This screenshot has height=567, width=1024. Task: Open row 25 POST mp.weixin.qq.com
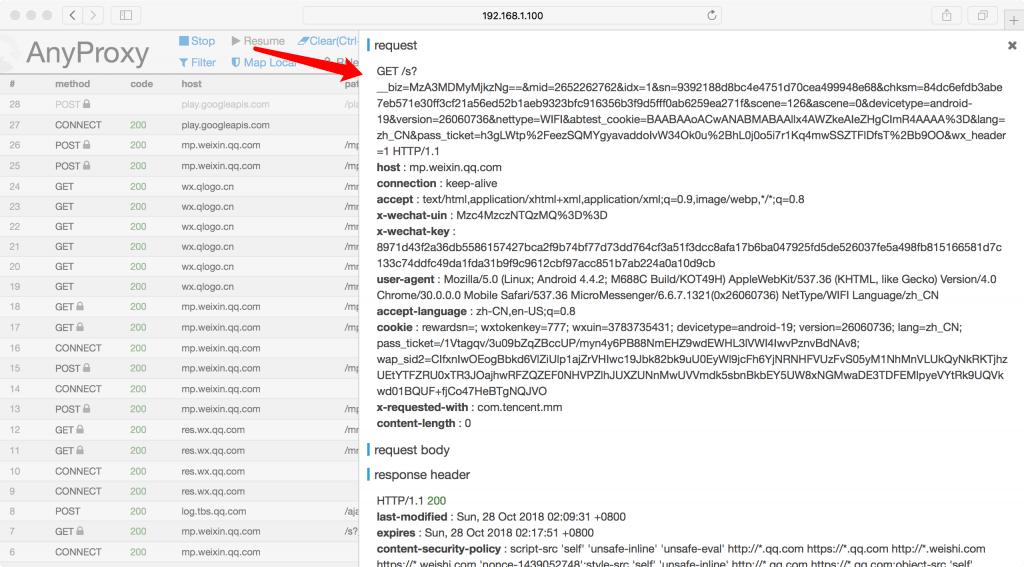[180, 166]
